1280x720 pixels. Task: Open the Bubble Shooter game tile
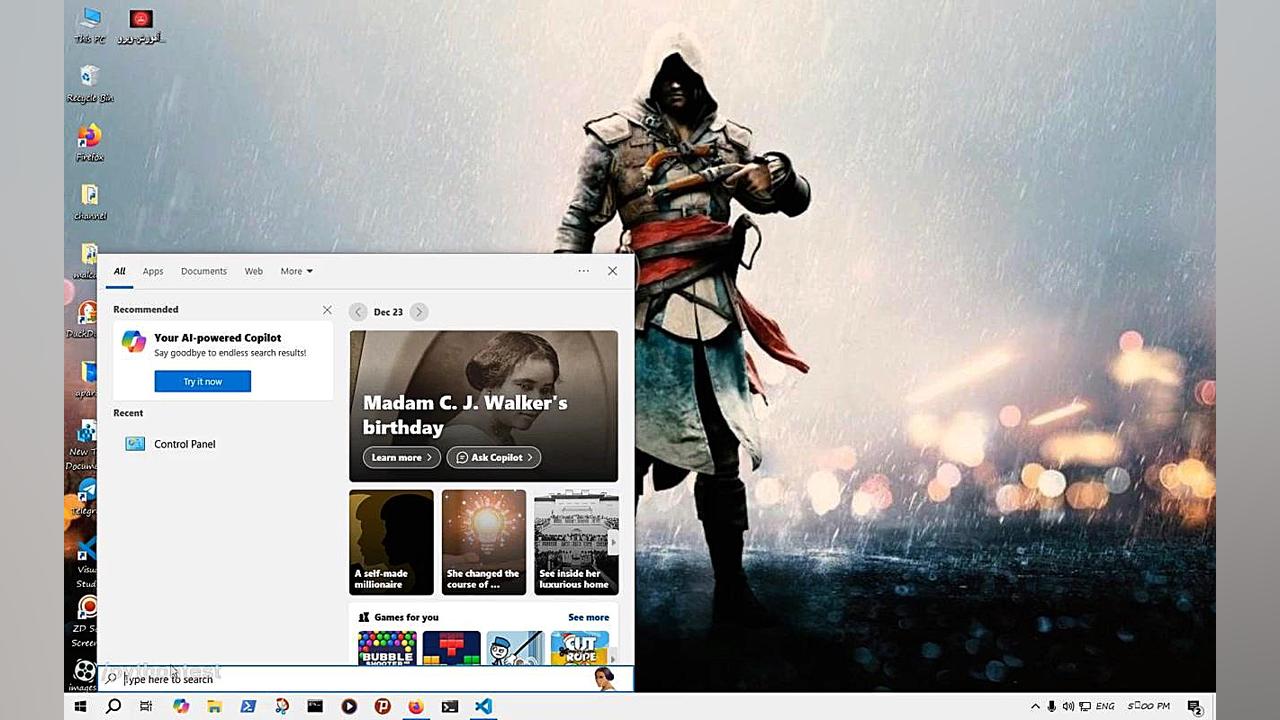[x=387, y=648]
